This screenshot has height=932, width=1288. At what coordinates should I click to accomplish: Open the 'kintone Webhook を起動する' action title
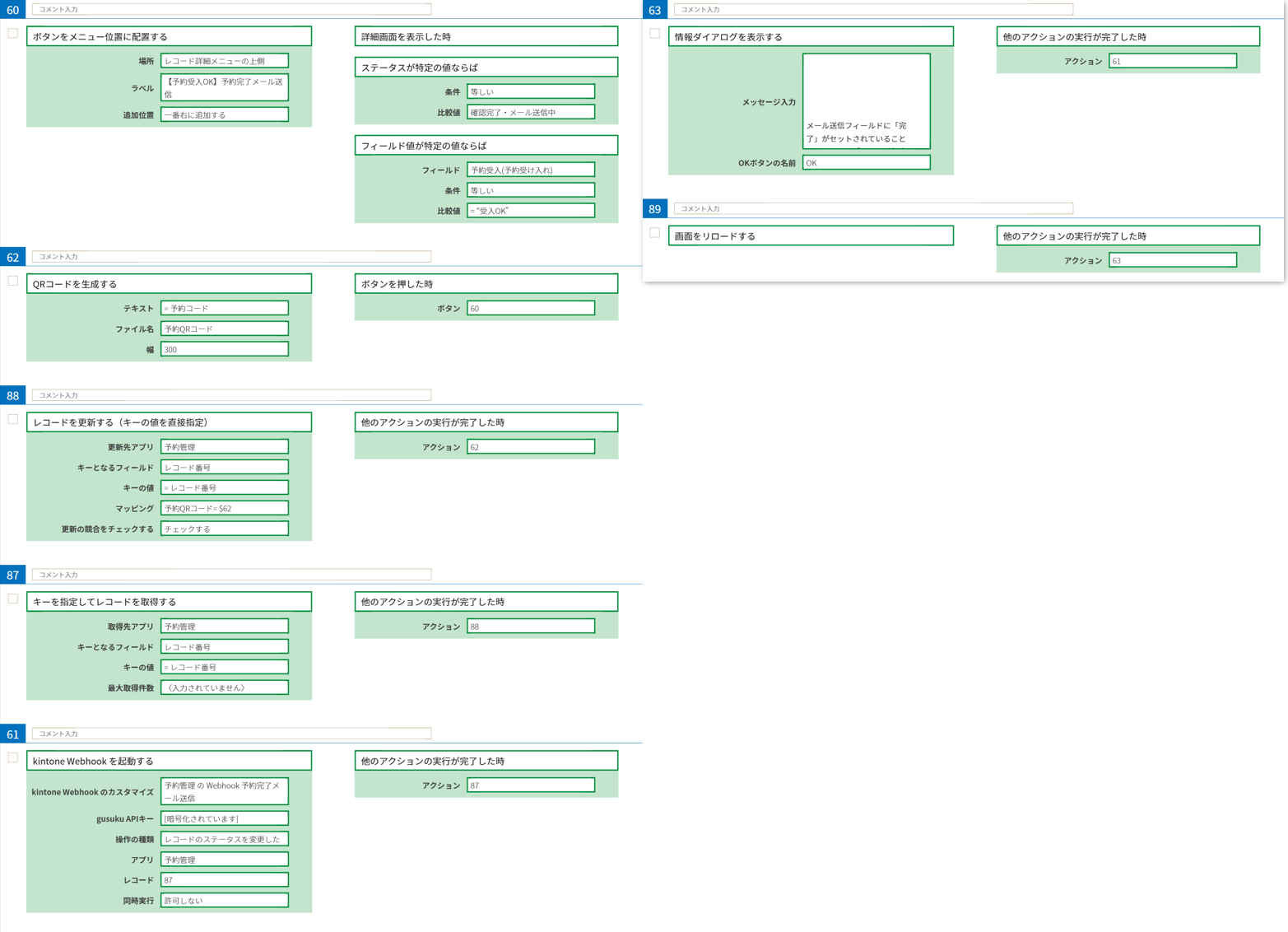pyautogui.click(x=170, y=761)
